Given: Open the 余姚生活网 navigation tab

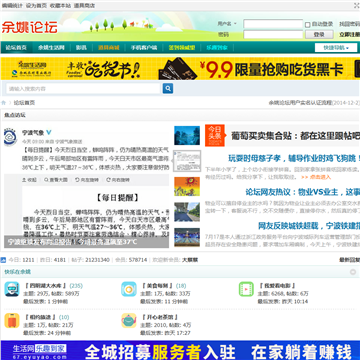Looking at the screenshot, I should pos(51,47).
